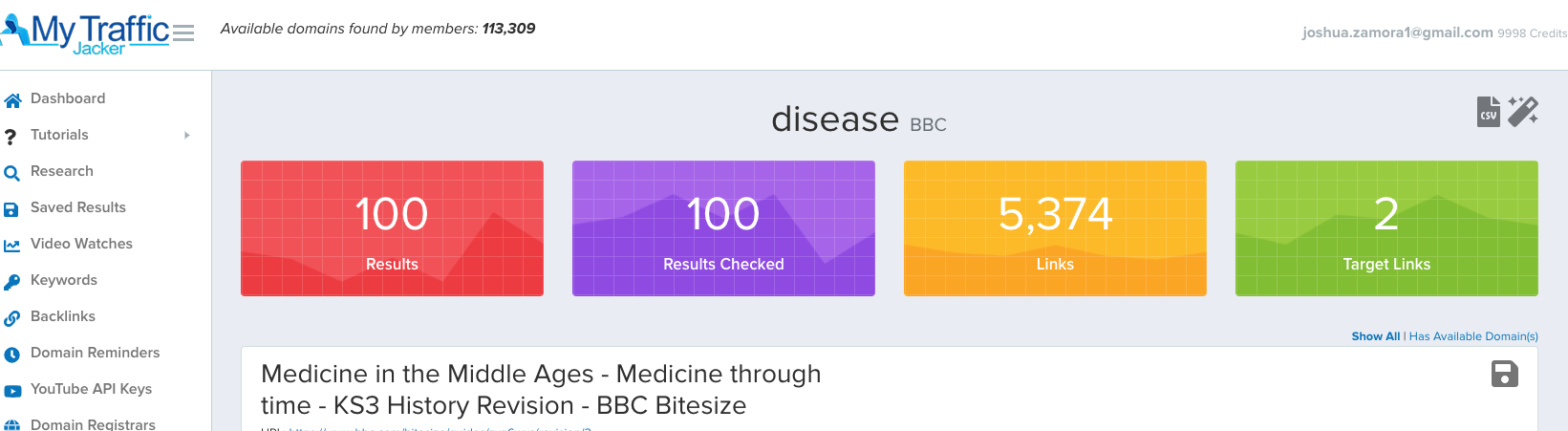The image size is (1568, 431).
Task: Click the magic wand icon
Action: pos(1523,111)
